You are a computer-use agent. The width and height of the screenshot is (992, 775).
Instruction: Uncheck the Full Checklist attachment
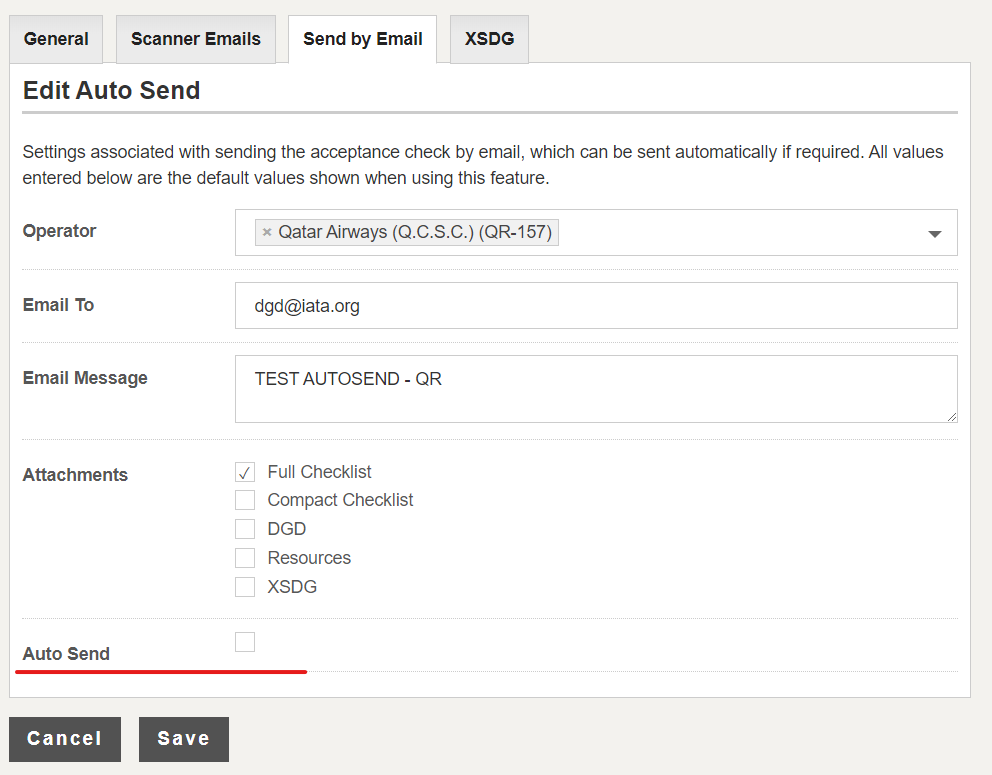[x=245, y=472]
